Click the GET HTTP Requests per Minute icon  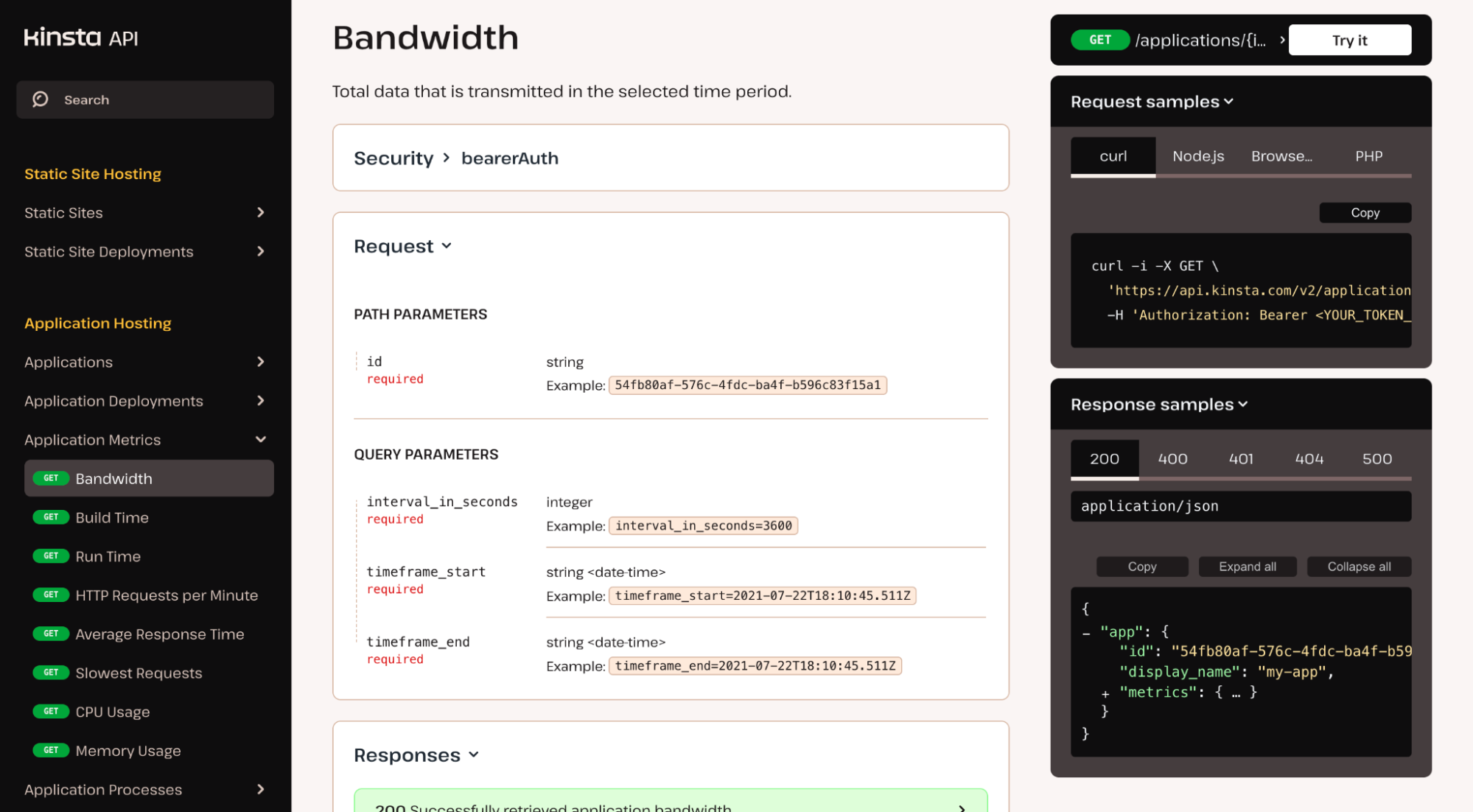50,594
